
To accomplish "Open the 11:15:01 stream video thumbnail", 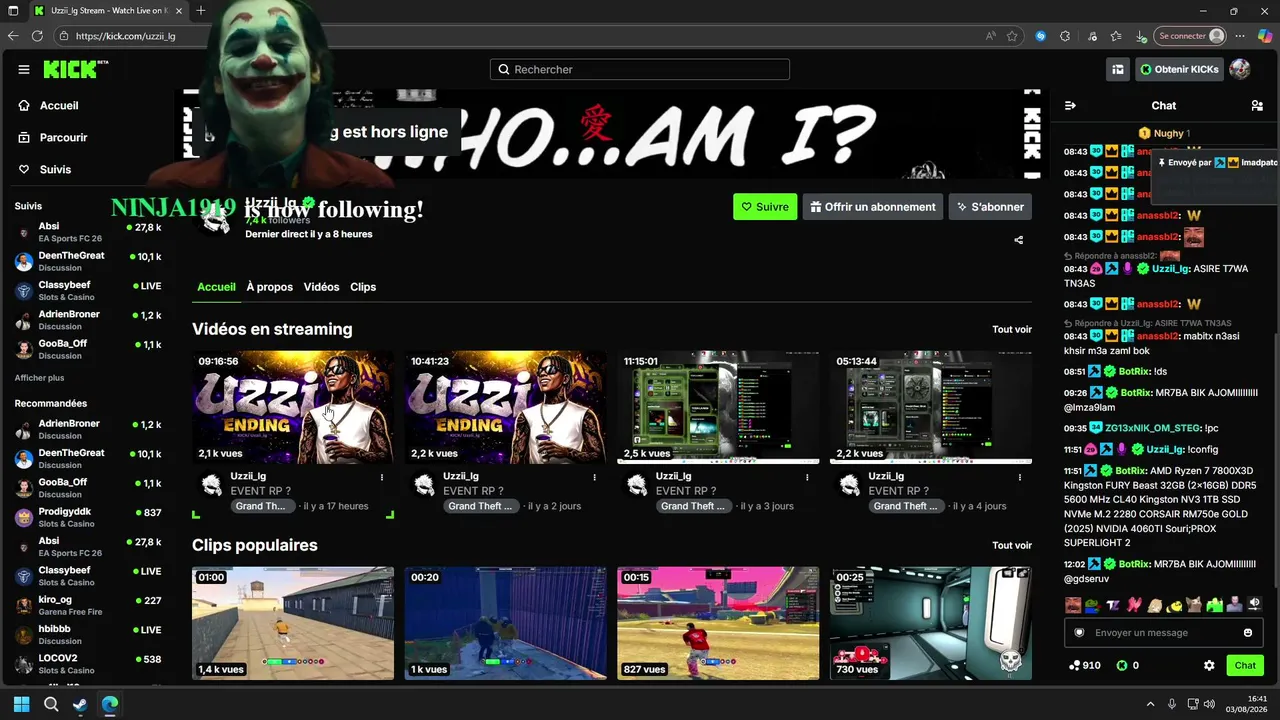I will (718, 407).
